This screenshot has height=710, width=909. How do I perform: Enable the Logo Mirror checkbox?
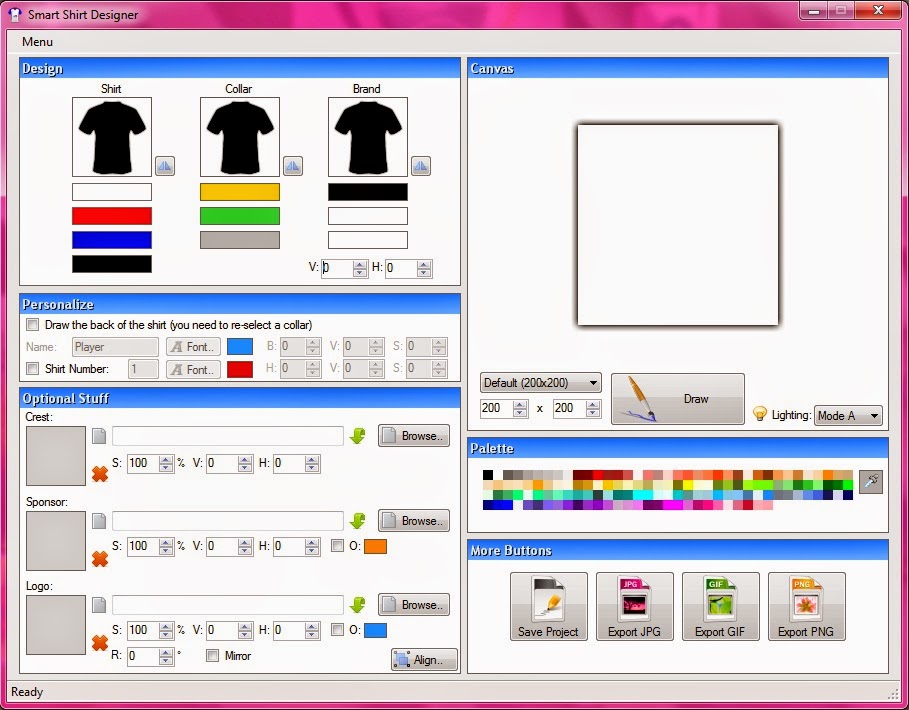212,656
